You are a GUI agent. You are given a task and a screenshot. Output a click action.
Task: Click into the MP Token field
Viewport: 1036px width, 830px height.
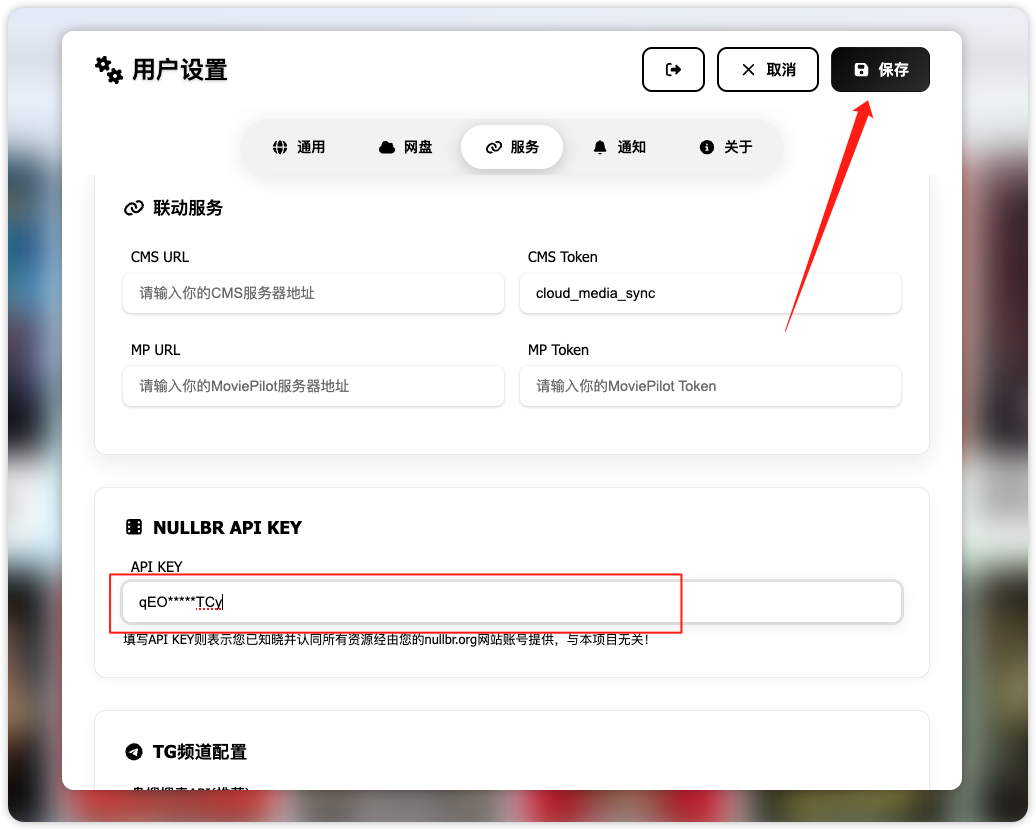coord(710,386)
